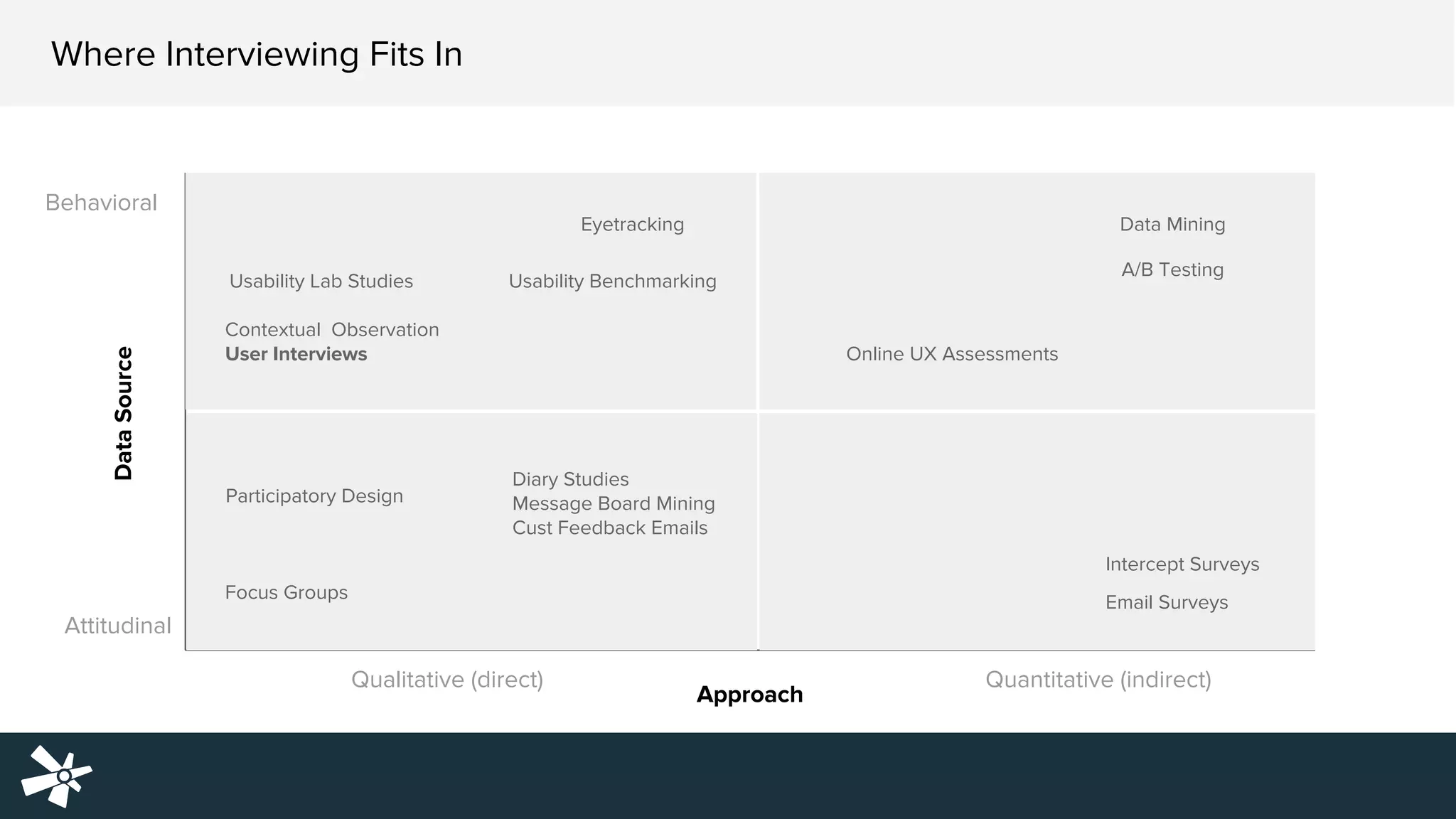Click the Data Mining label
1456x819 pixels.
pos(1172,225)
